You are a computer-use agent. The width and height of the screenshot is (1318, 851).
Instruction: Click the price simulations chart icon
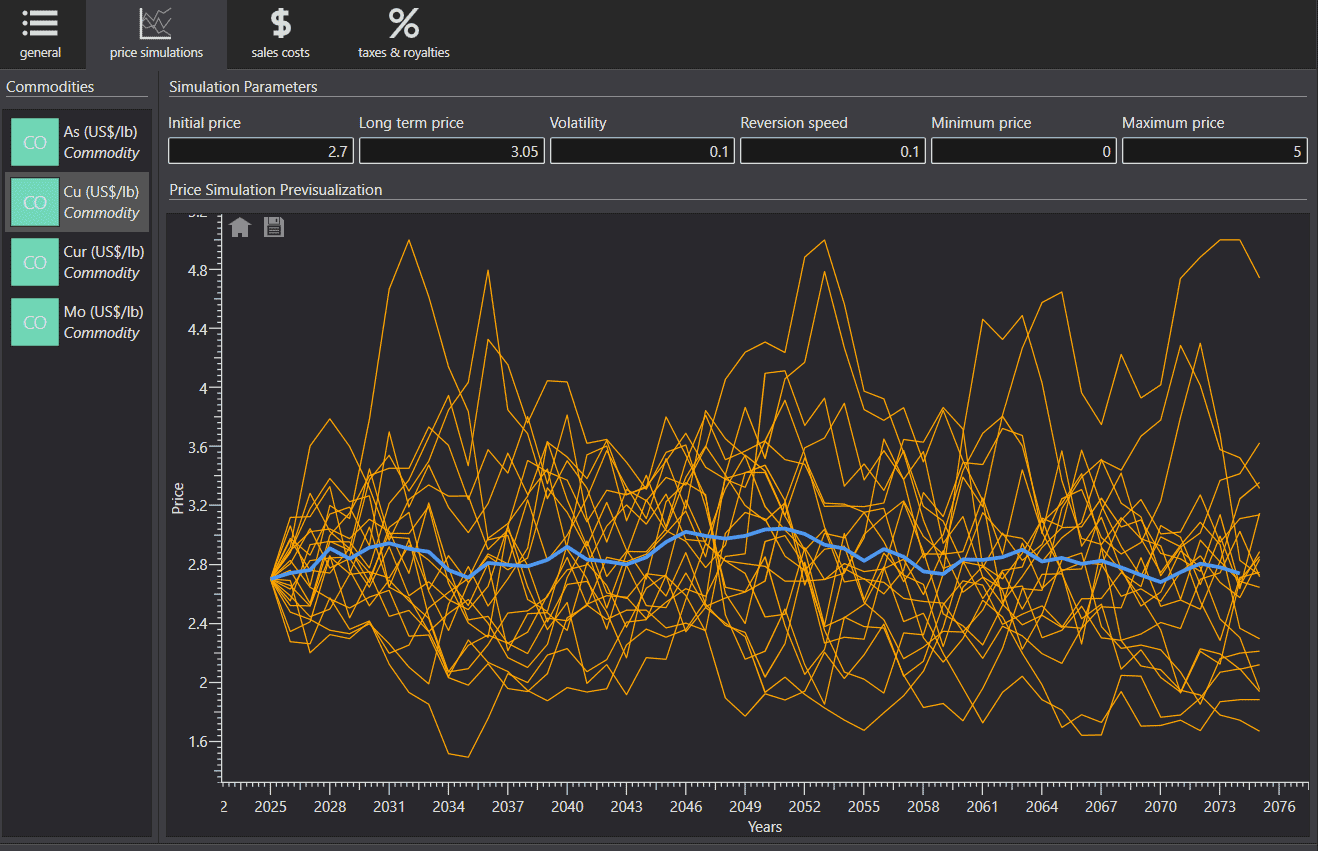pos(156,23)
